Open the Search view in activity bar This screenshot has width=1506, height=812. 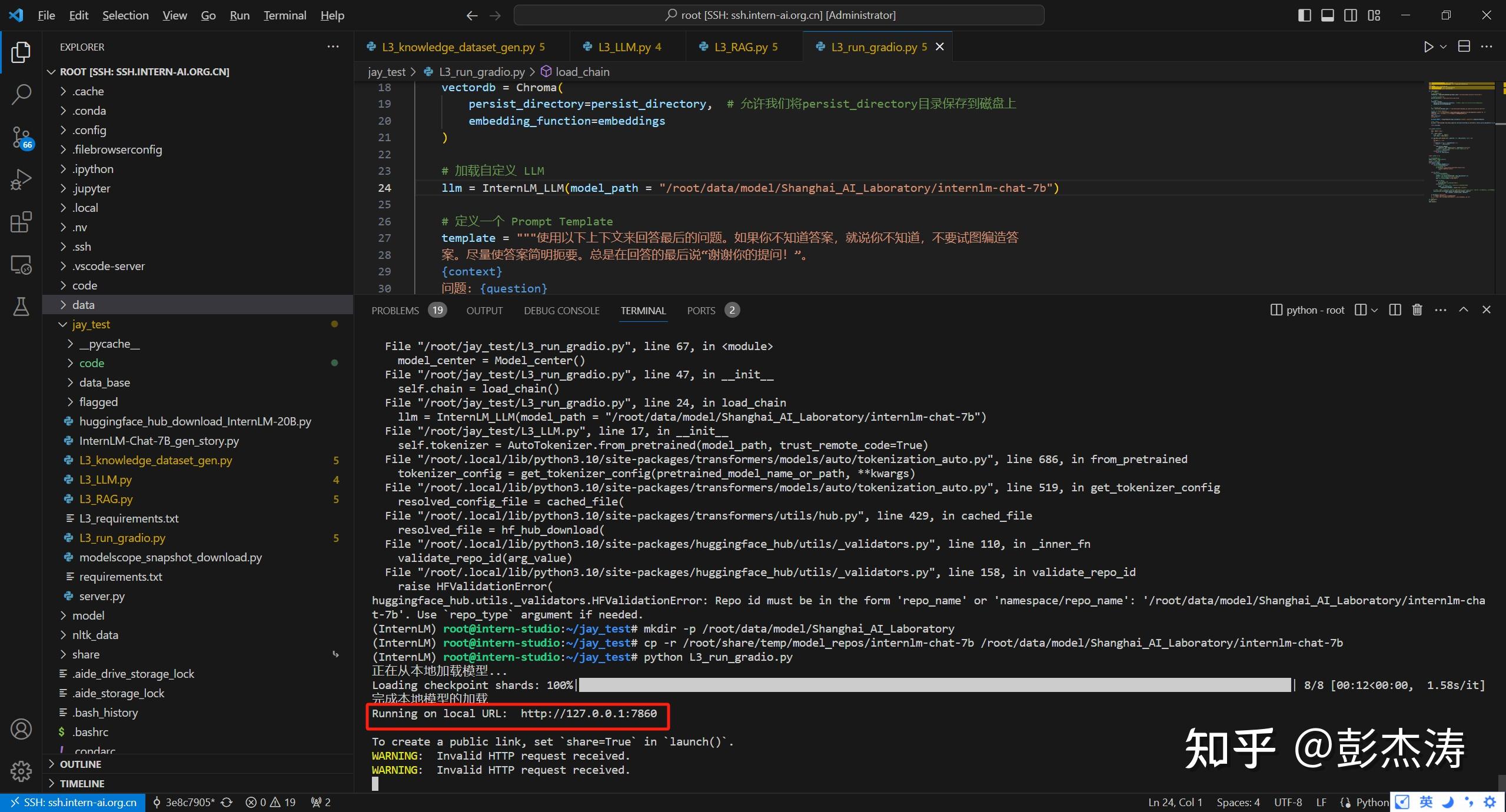pyautogui.click(x=21, y=94)
